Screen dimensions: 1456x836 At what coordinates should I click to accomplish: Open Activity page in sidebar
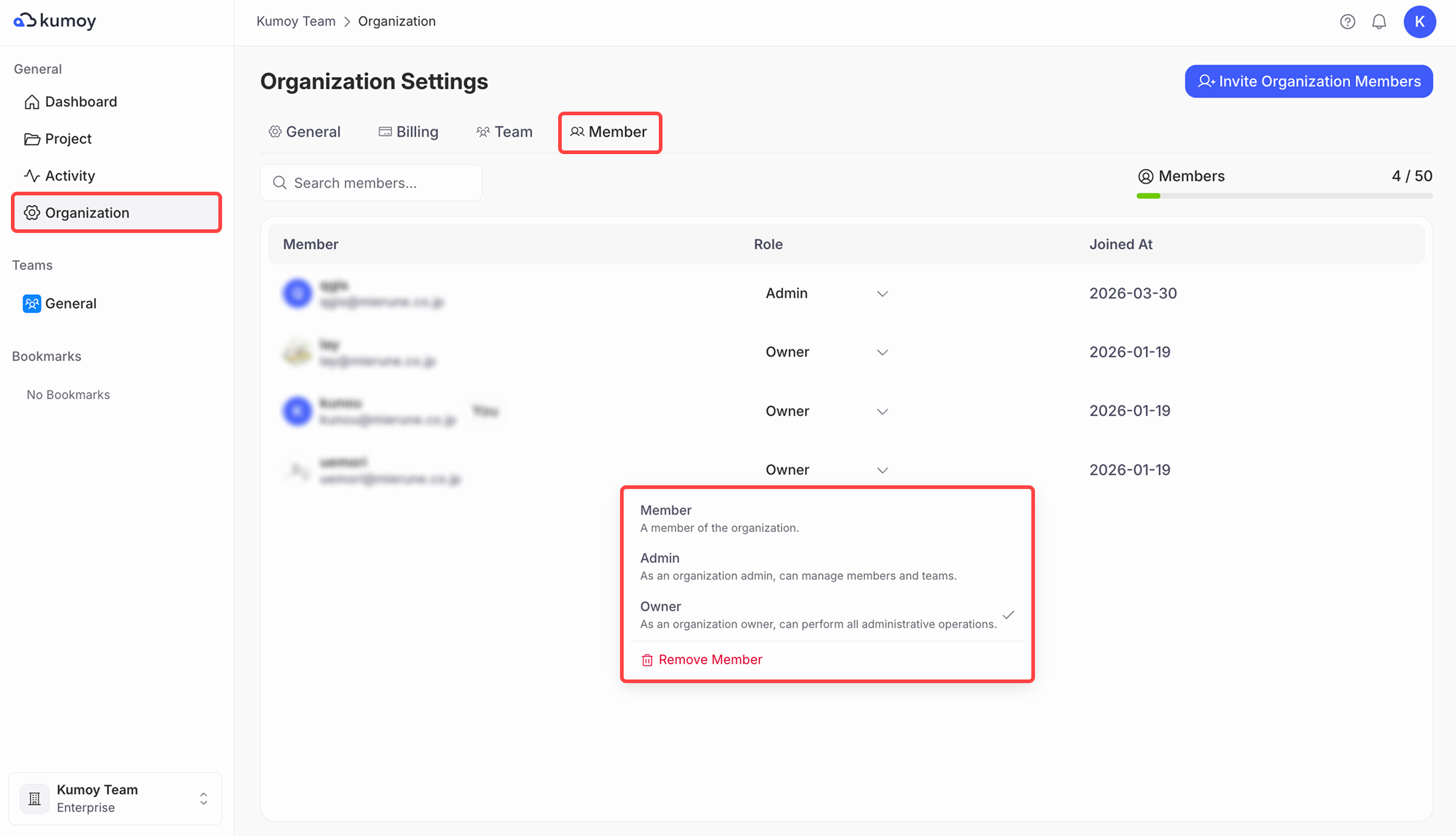click(70, 176)
